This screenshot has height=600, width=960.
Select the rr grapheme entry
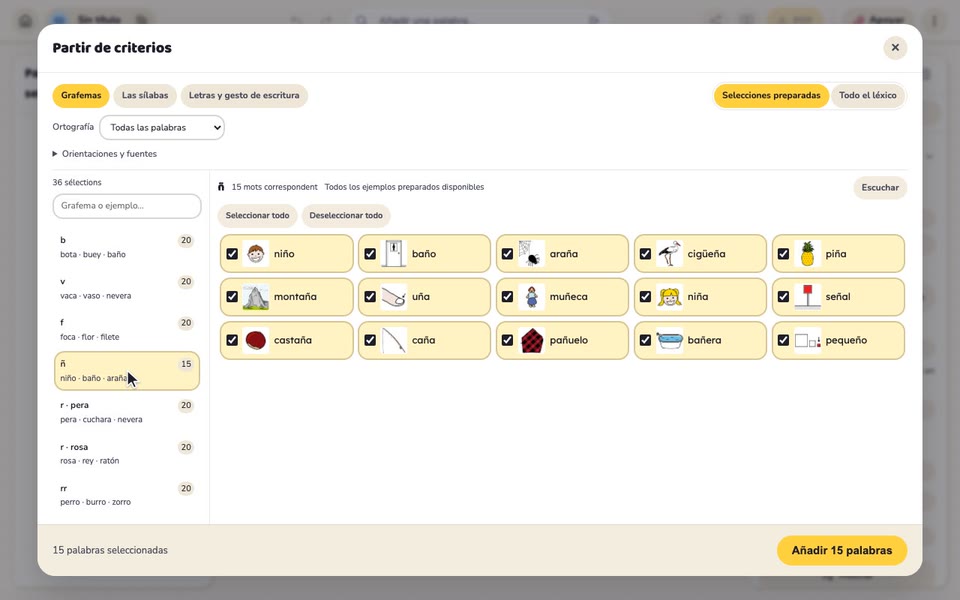pyautogui.click(x=127, y=495)
